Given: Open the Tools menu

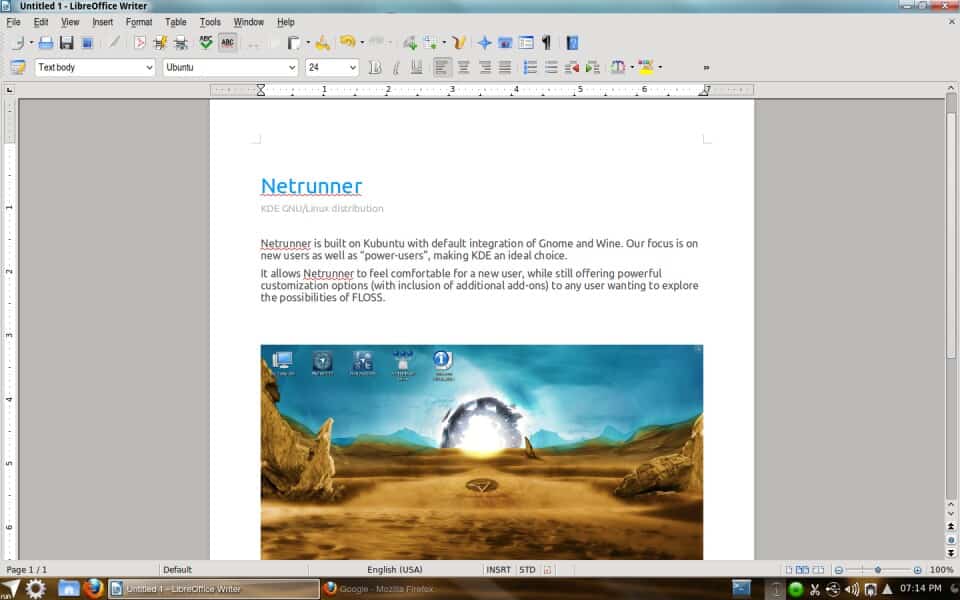Looking at the screenshot, I should 210,22.
